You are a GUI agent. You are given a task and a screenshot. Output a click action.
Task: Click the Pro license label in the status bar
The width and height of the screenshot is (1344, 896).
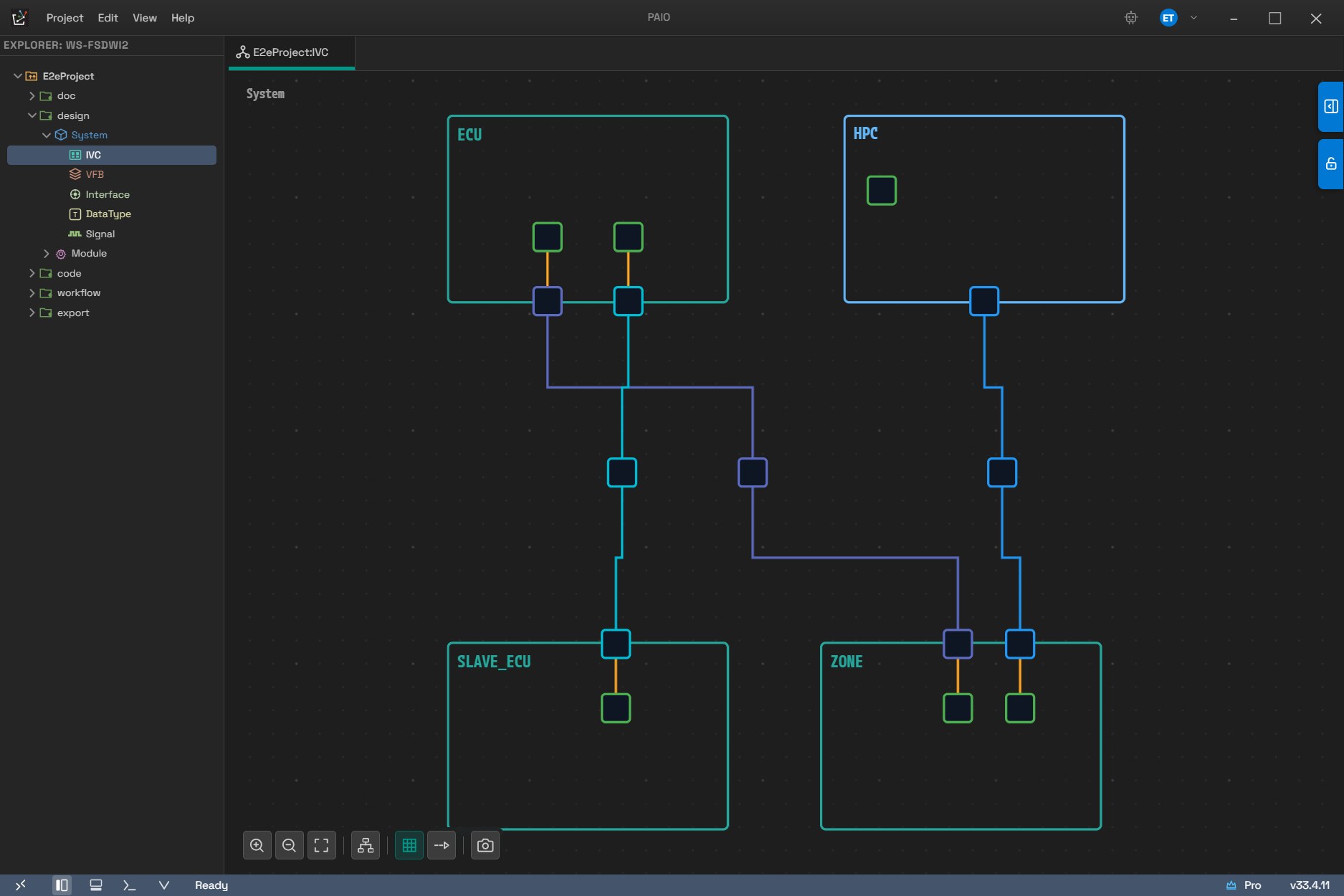1252,885
